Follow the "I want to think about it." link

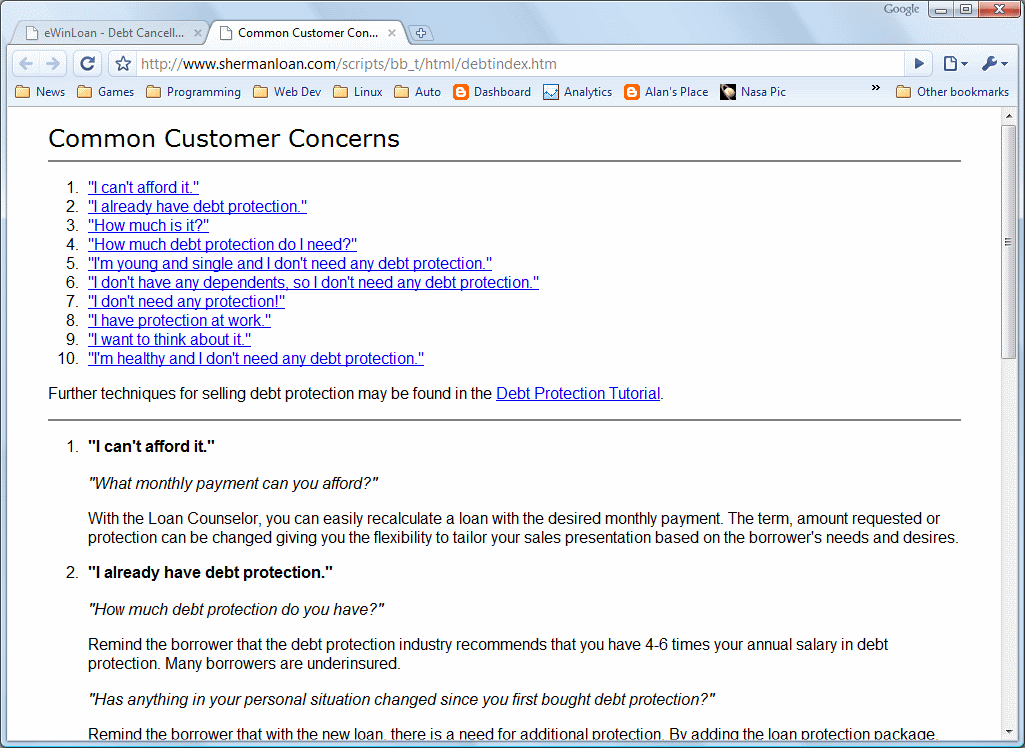170,339
